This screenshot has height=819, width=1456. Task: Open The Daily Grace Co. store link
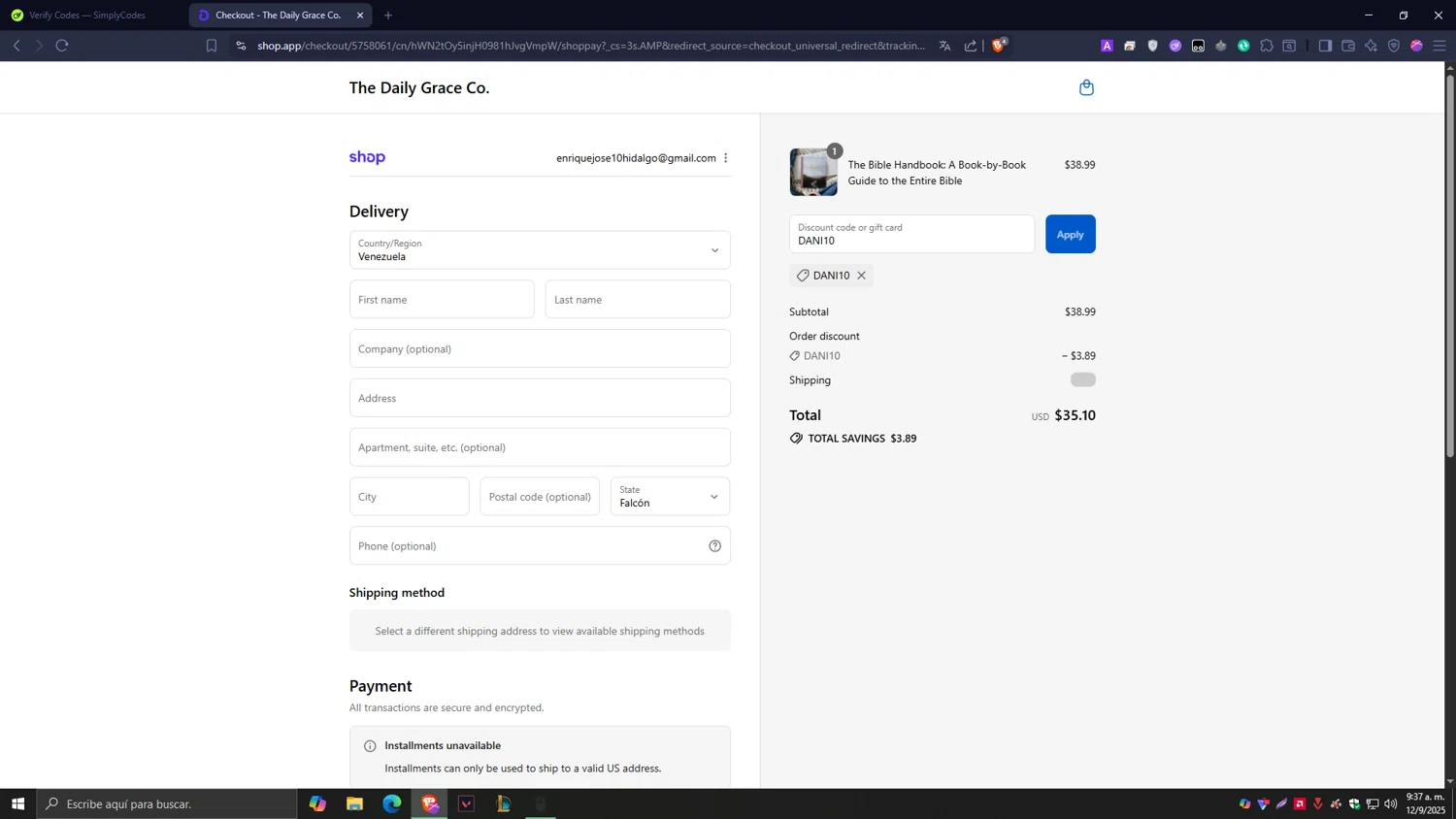419,87
